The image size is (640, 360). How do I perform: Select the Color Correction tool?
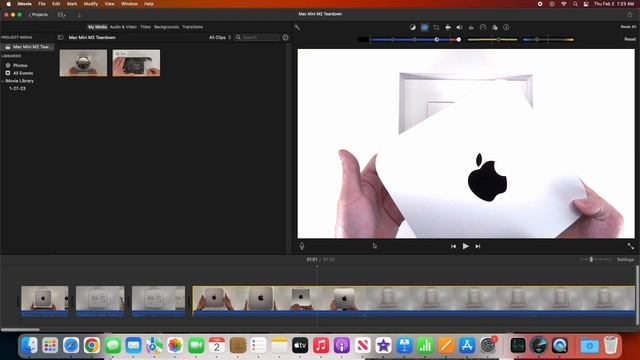(x=424, y=27)
